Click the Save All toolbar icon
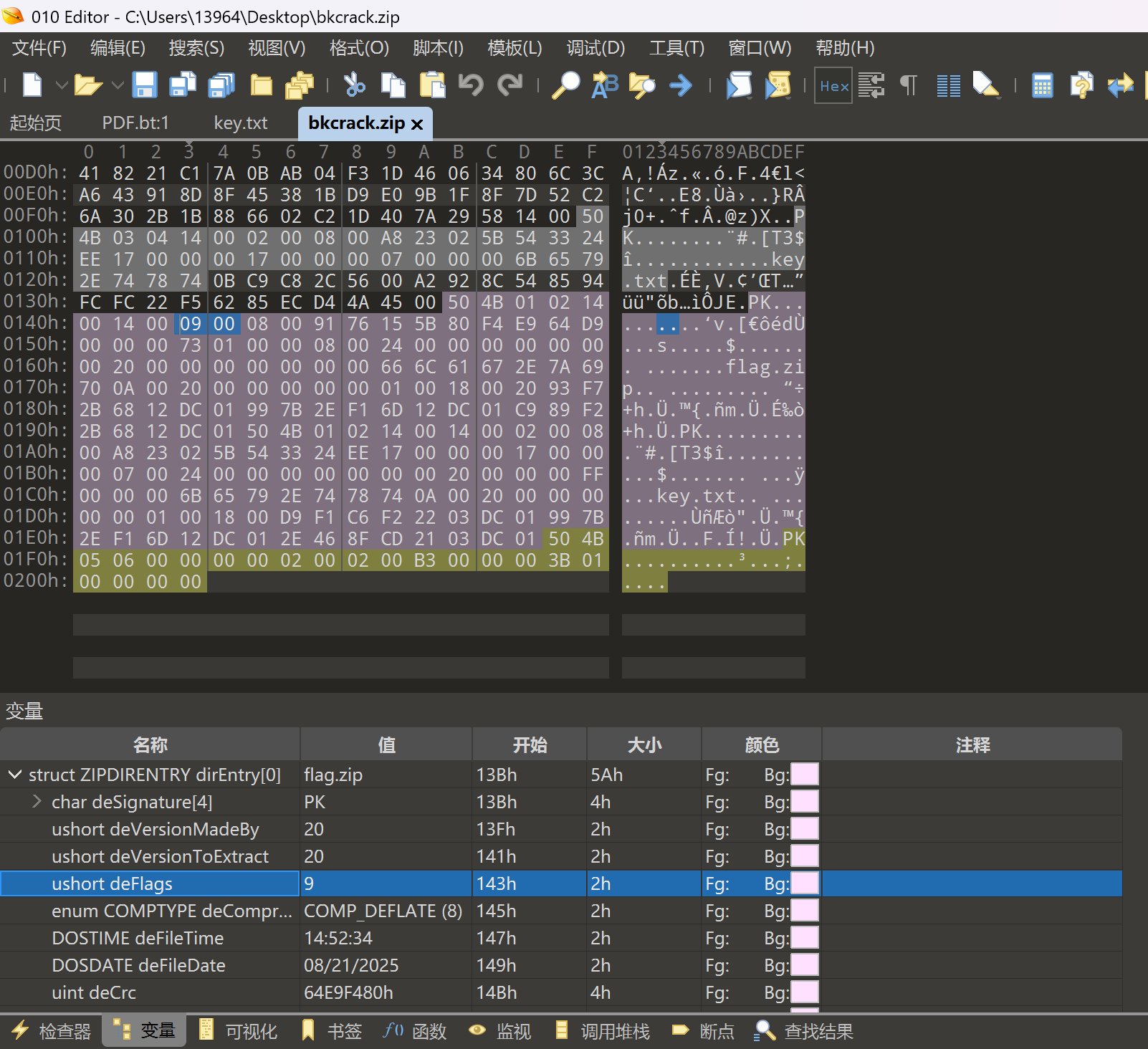 pos(221,85)
